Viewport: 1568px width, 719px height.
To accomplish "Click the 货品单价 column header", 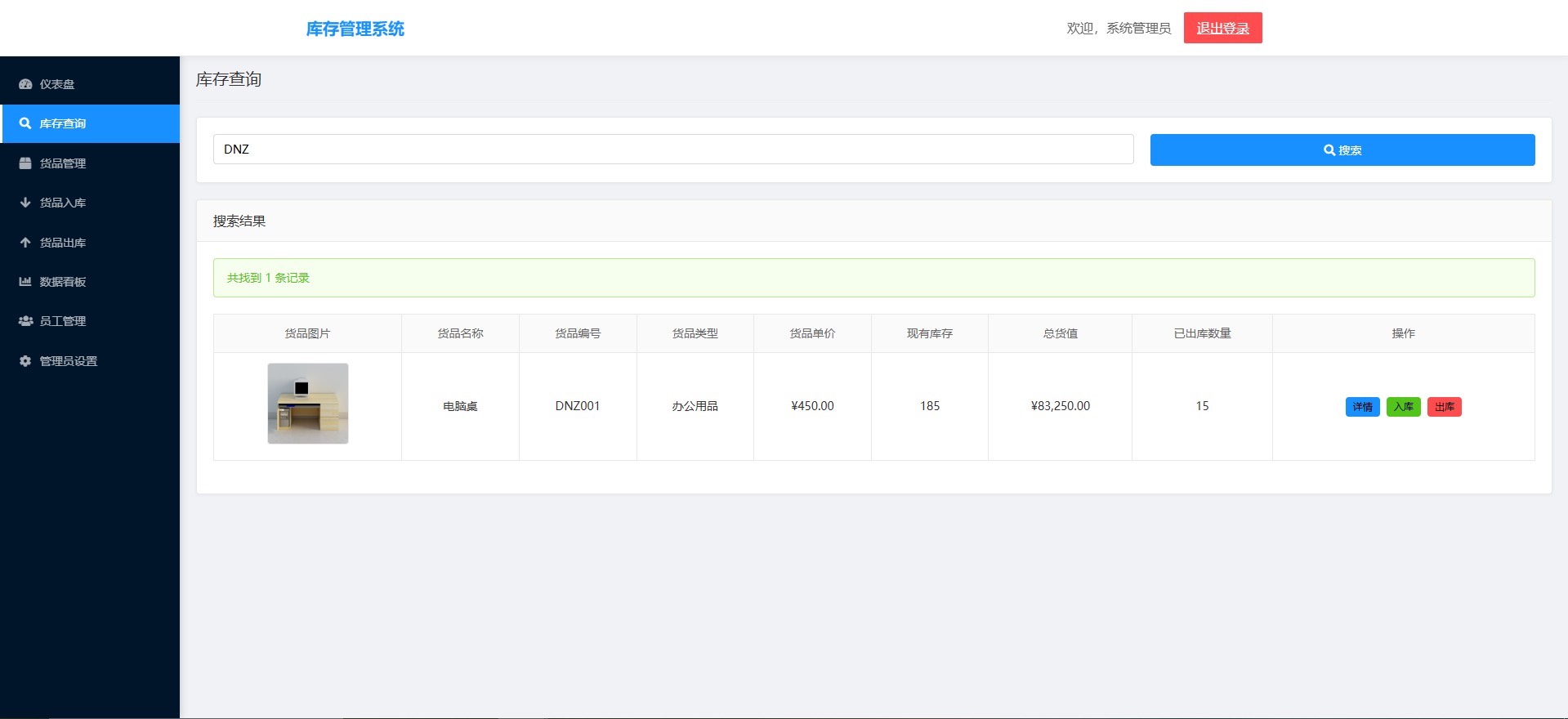I will pyautogui.click(x=812, y=333).
